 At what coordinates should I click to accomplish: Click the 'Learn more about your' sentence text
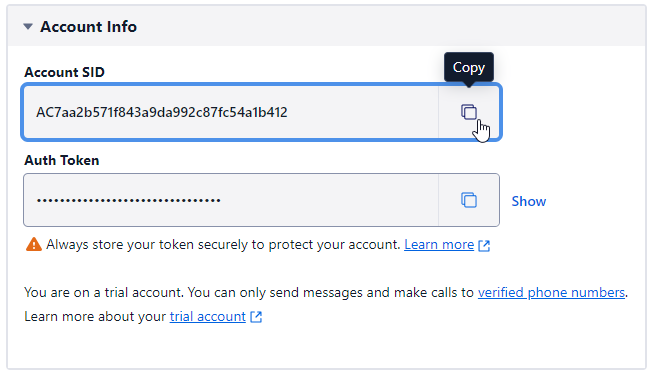95,316
